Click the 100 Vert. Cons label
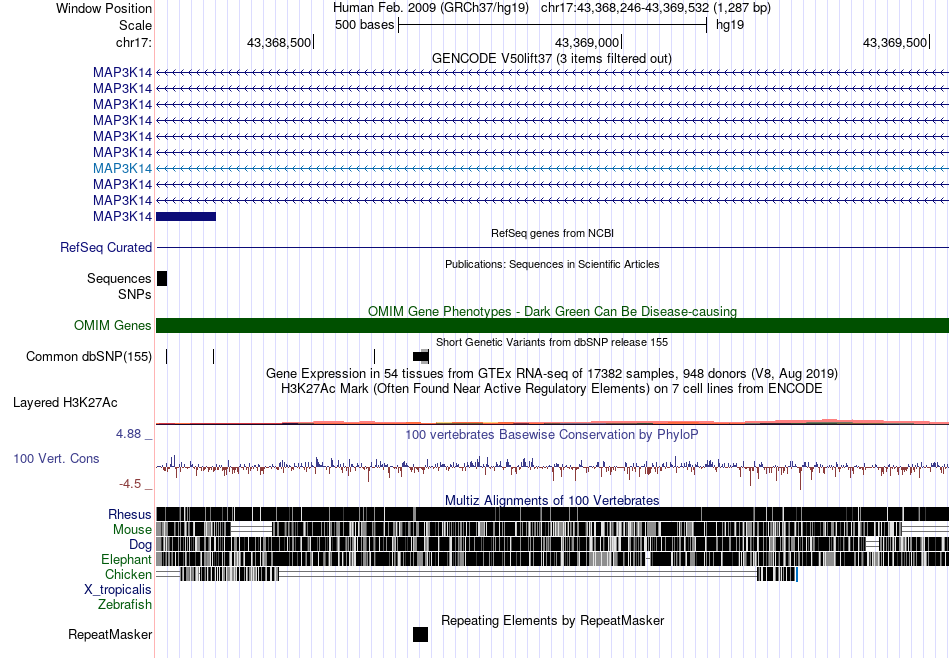The image size is (950, 658). pos(56,458)
